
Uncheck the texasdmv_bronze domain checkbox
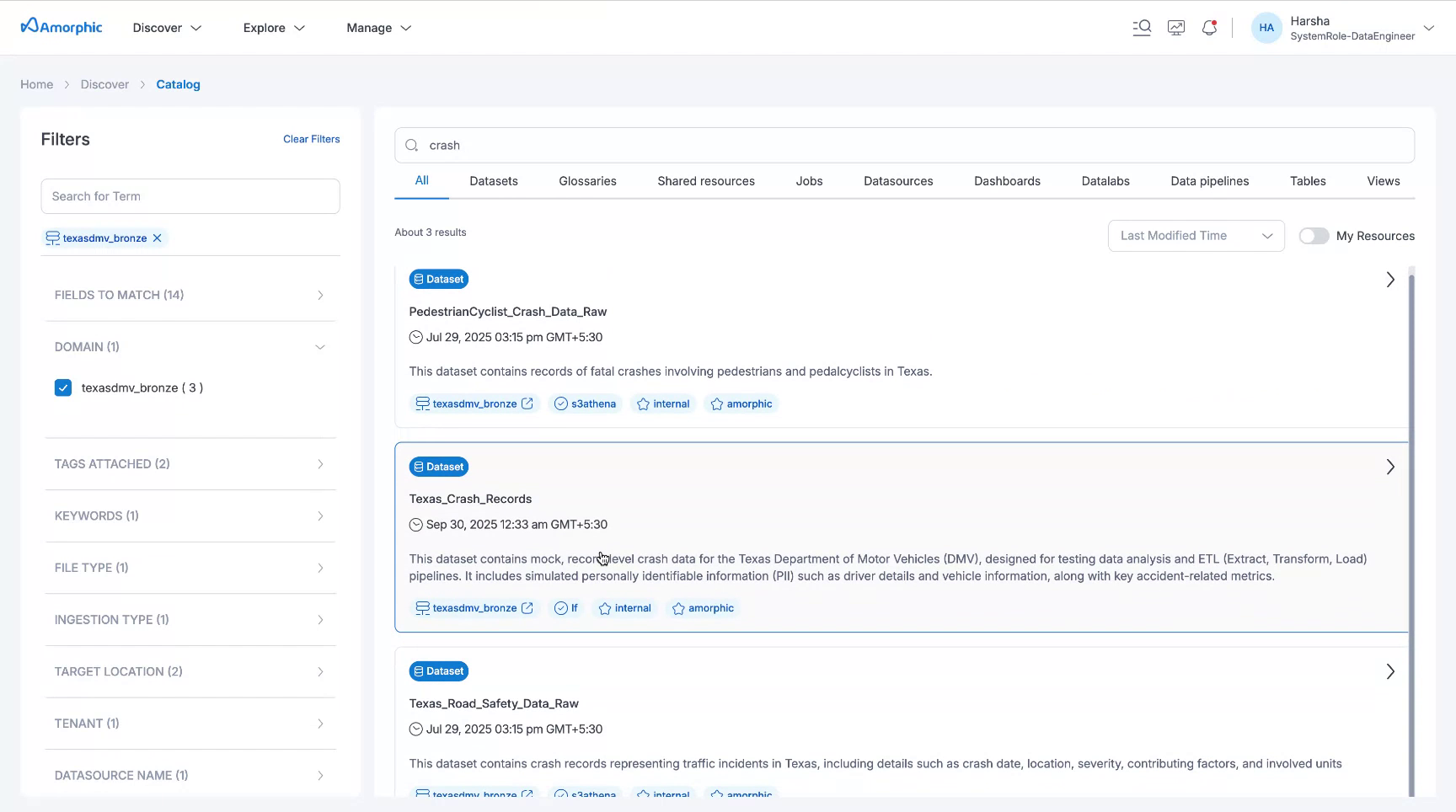[63, 387]
